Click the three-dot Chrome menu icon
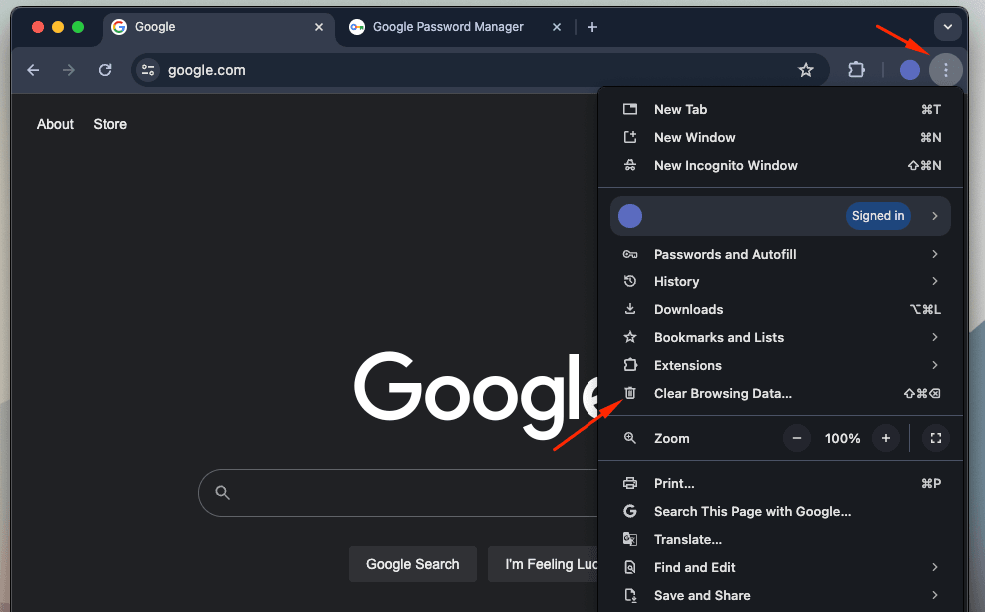985x612 pixels. coord(945,70)
